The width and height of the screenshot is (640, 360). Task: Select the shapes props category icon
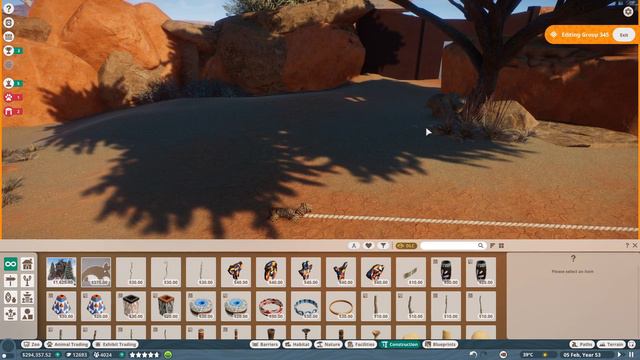tap(27, 314)
